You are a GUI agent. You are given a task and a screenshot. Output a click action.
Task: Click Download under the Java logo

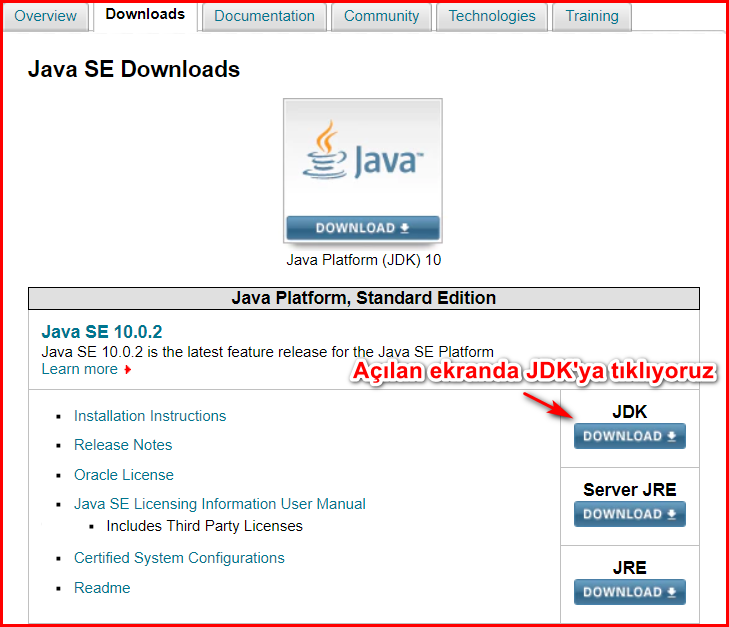click(363, 228)
